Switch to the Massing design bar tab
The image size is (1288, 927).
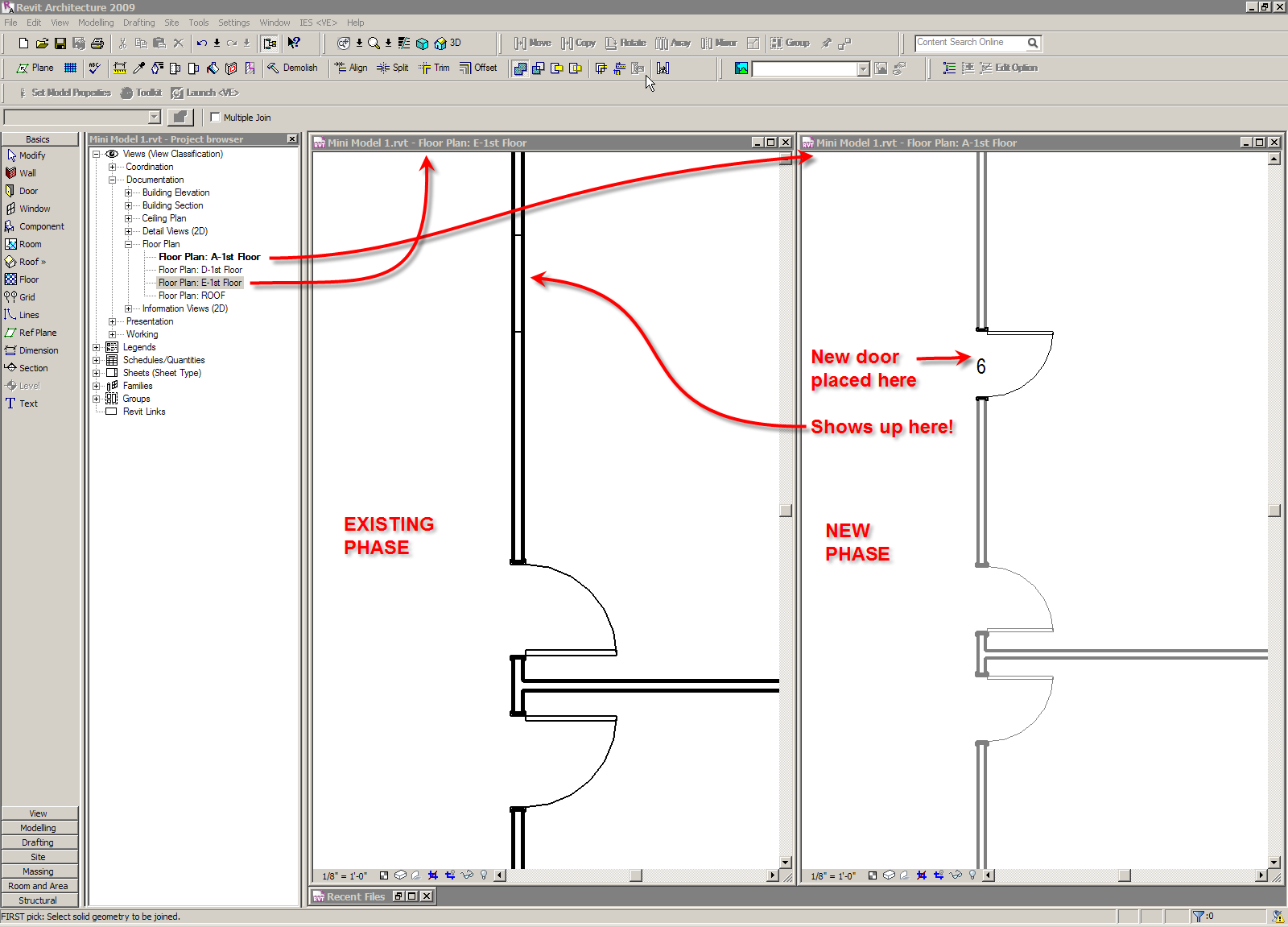[39, 871]
